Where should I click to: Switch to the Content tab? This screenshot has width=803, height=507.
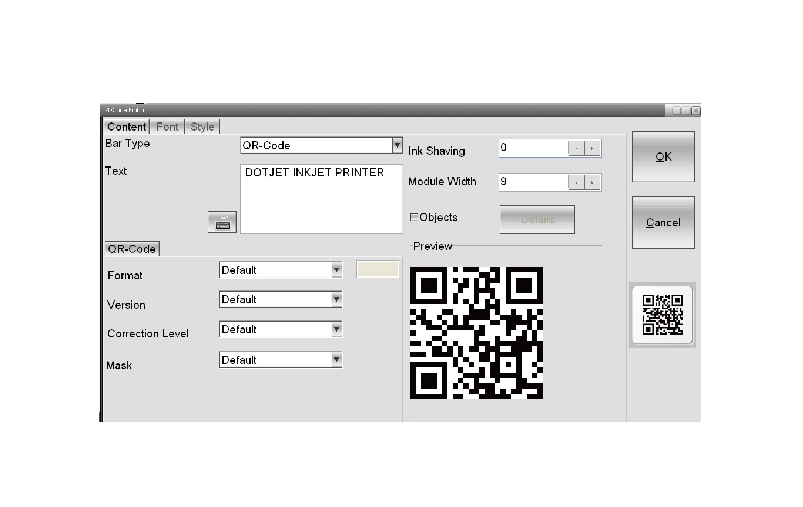coord(126,126)
